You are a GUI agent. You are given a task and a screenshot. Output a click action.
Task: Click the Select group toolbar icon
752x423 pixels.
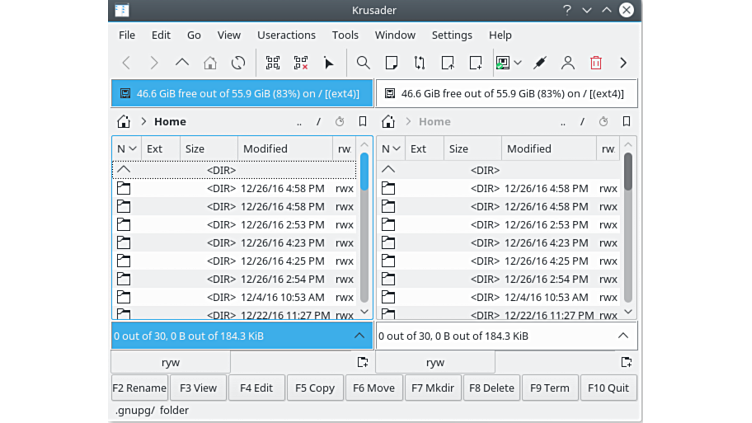[272, 63]
